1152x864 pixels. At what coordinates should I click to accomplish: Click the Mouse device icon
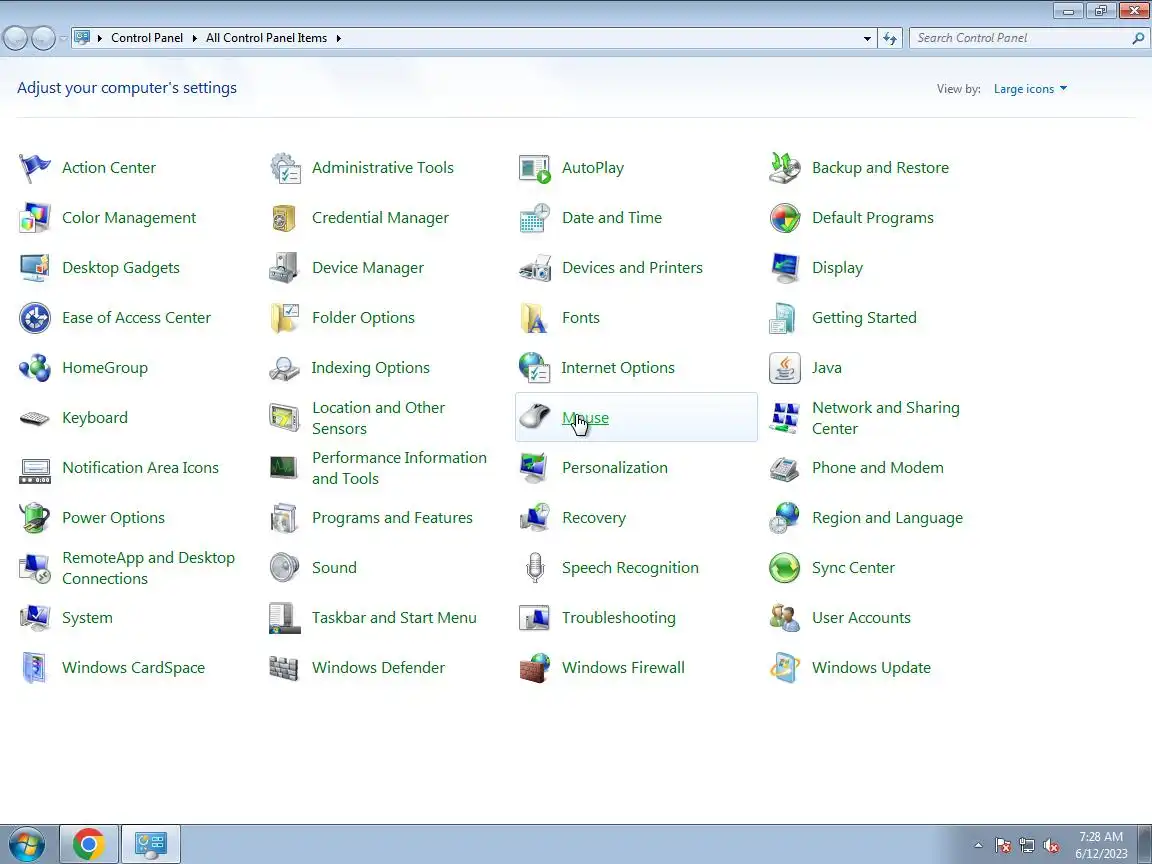[534, 417]
